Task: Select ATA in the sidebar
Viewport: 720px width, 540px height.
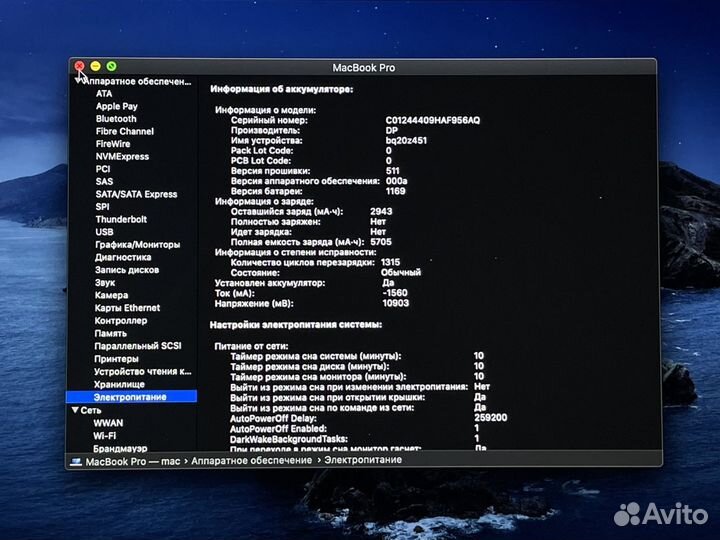Action: pos(104,94)
